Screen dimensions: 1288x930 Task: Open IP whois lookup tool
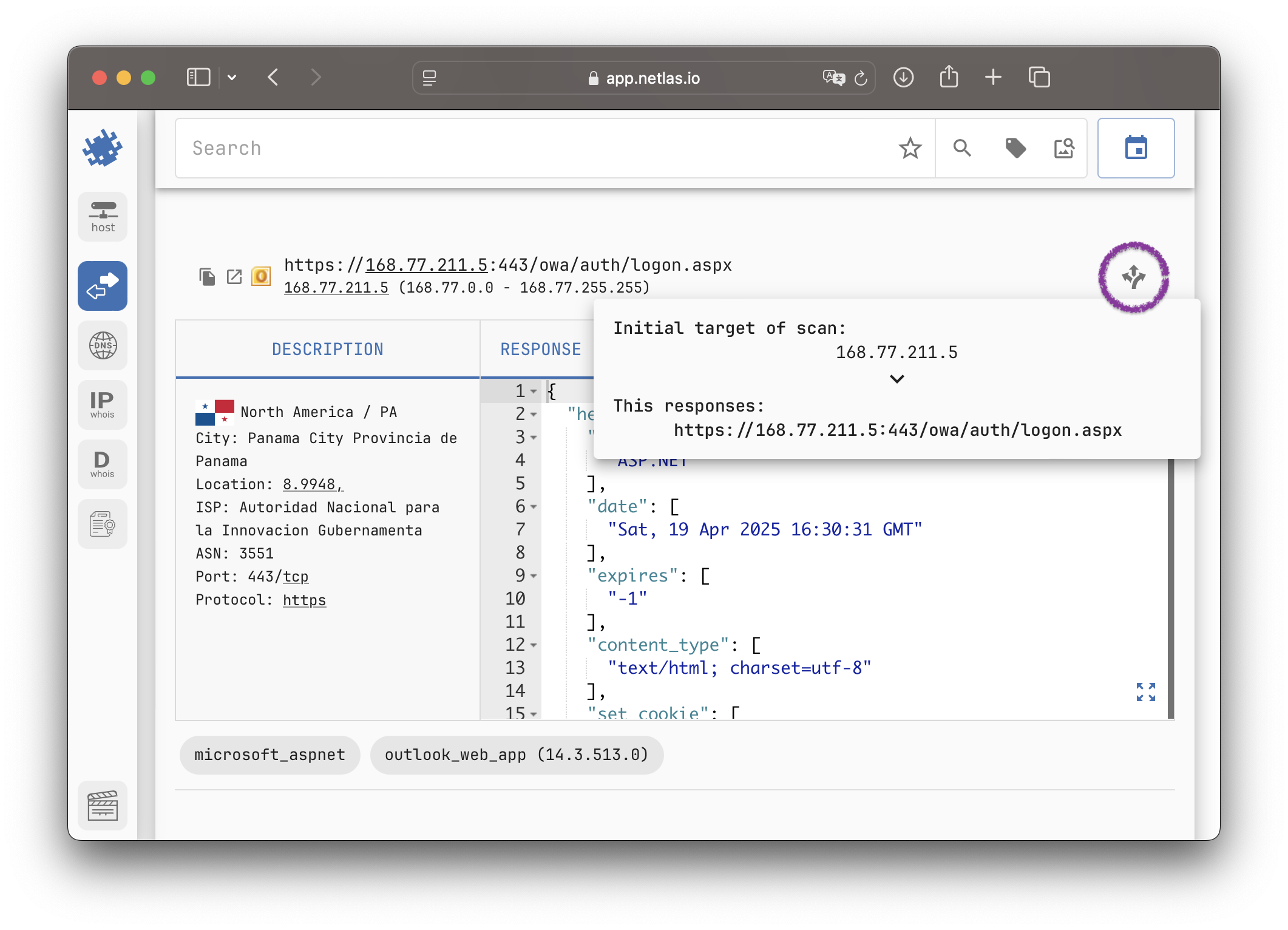103,404
